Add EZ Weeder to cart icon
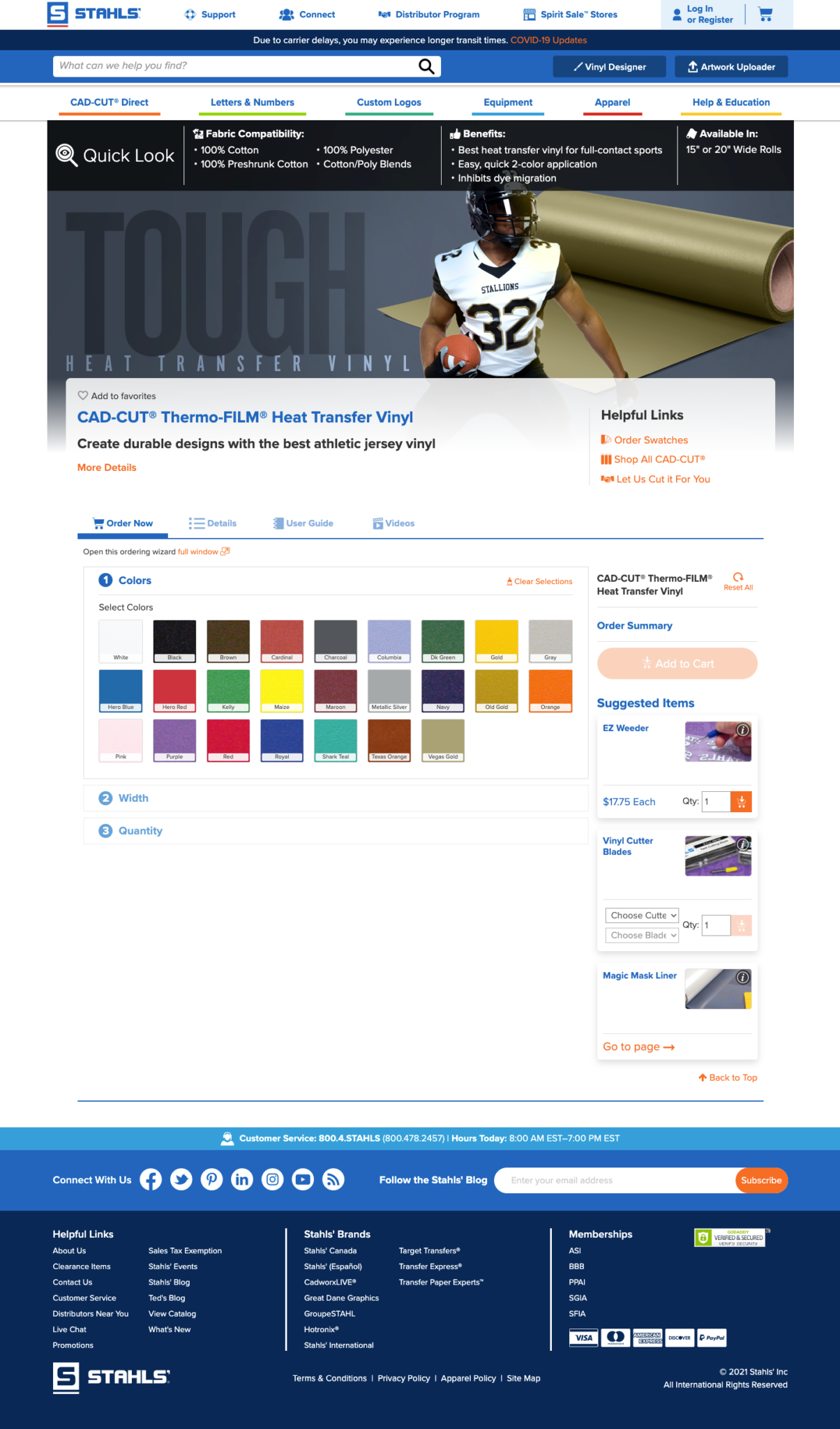Screen dimensions: 840x1429 pos(742,802)
